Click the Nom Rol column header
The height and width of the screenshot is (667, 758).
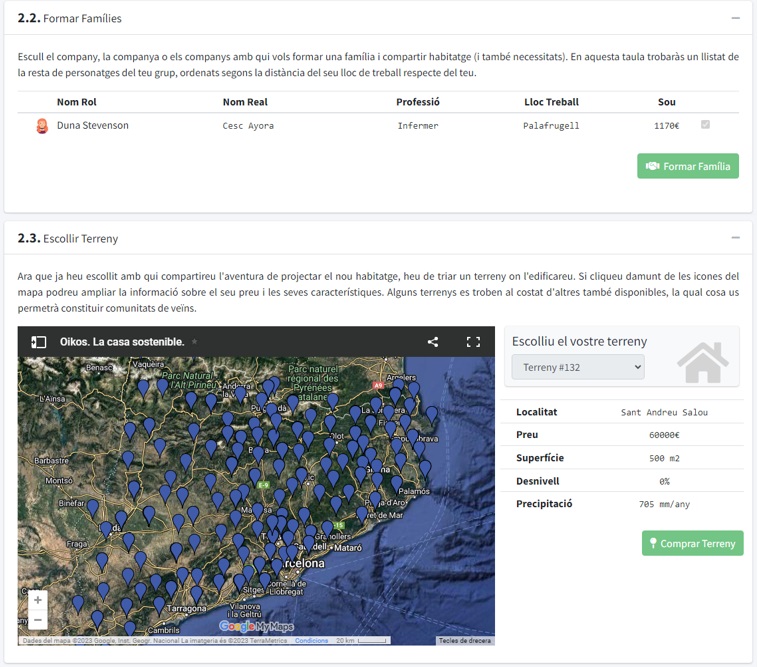[x=76, y=102]
